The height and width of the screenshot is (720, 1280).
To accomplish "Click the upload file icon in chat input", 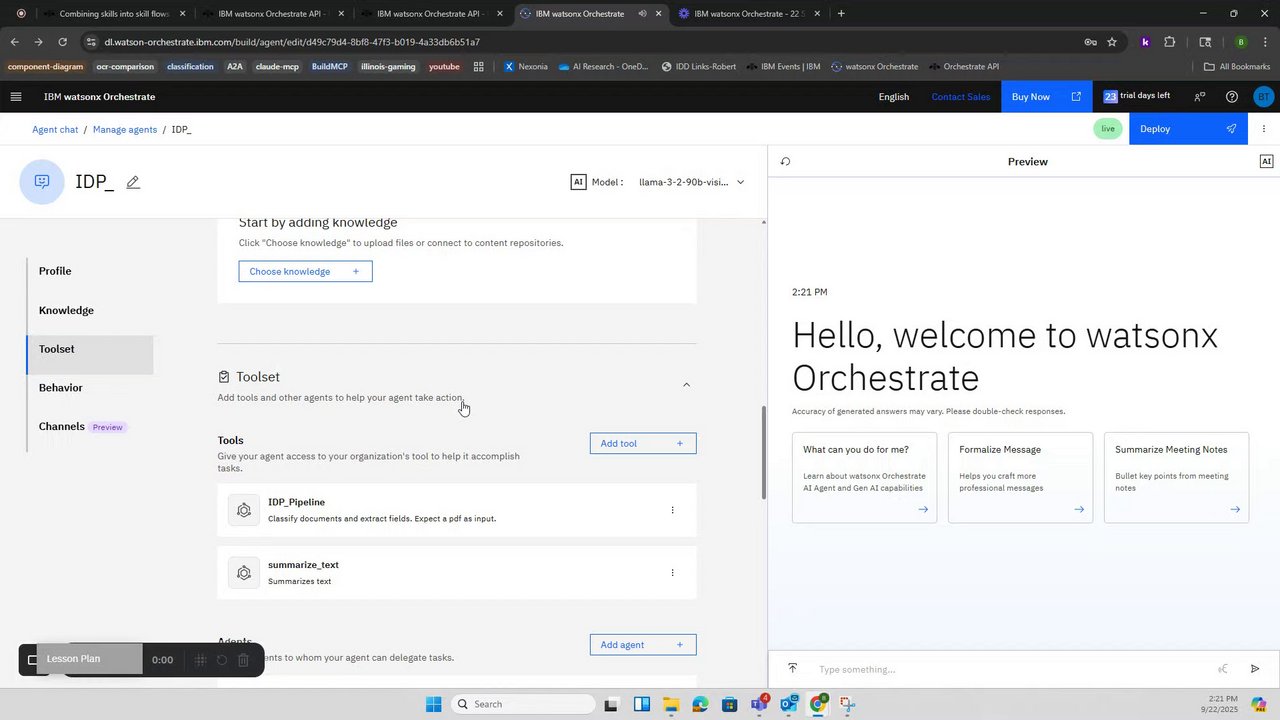I will pos(792,668).
